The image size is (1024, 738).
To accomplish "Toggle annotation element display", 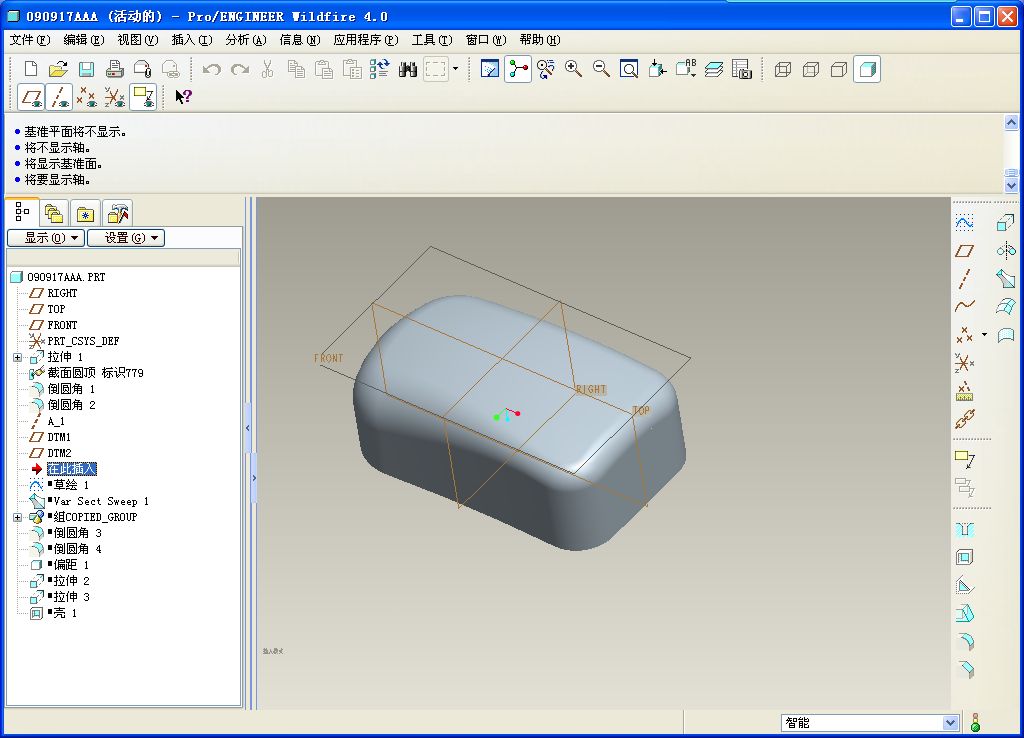I will (143, 97).
